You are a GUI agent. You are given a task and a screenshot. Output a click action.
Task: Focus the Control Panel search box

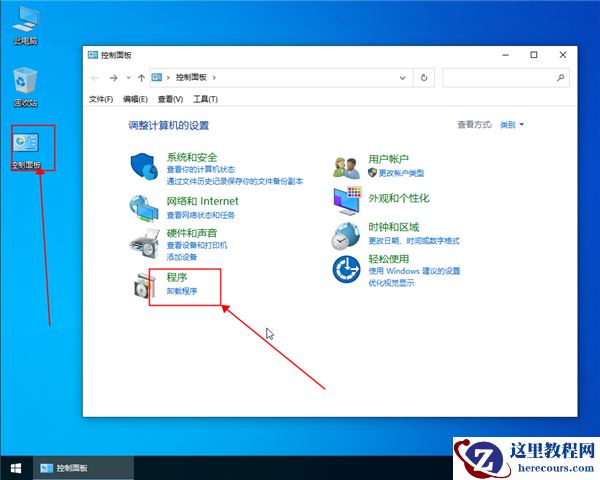[506, 78]
